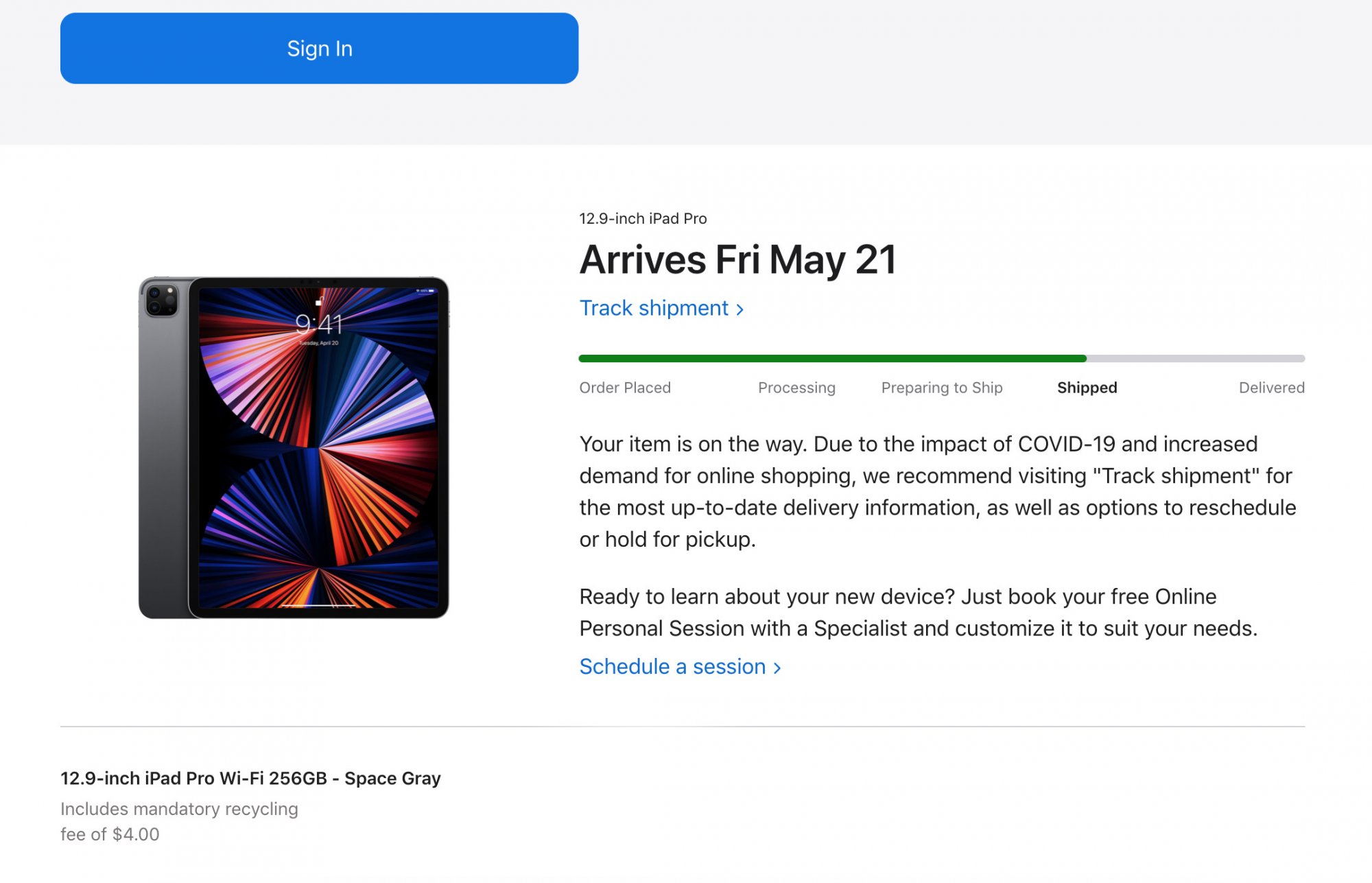This screenshot has width=1372, height=883.
Task: Click the Arrives Fri May 21 heading
Action: tap(737, 260)
